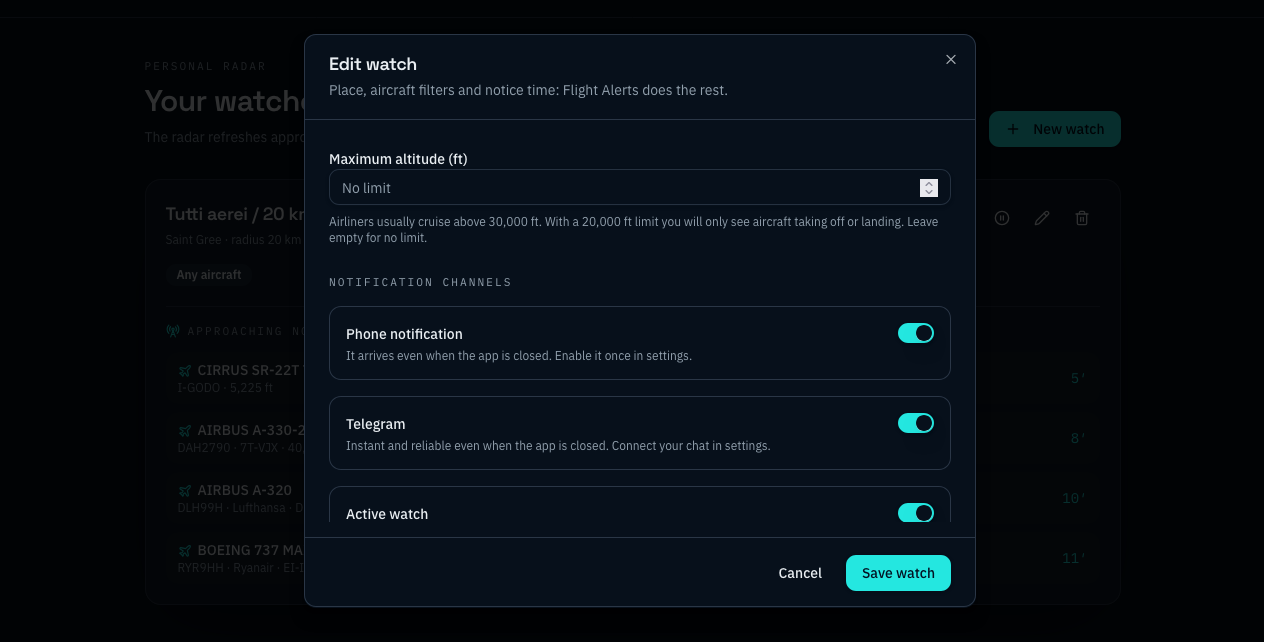Click the 11' arrival time value

tap(1073, 558)
